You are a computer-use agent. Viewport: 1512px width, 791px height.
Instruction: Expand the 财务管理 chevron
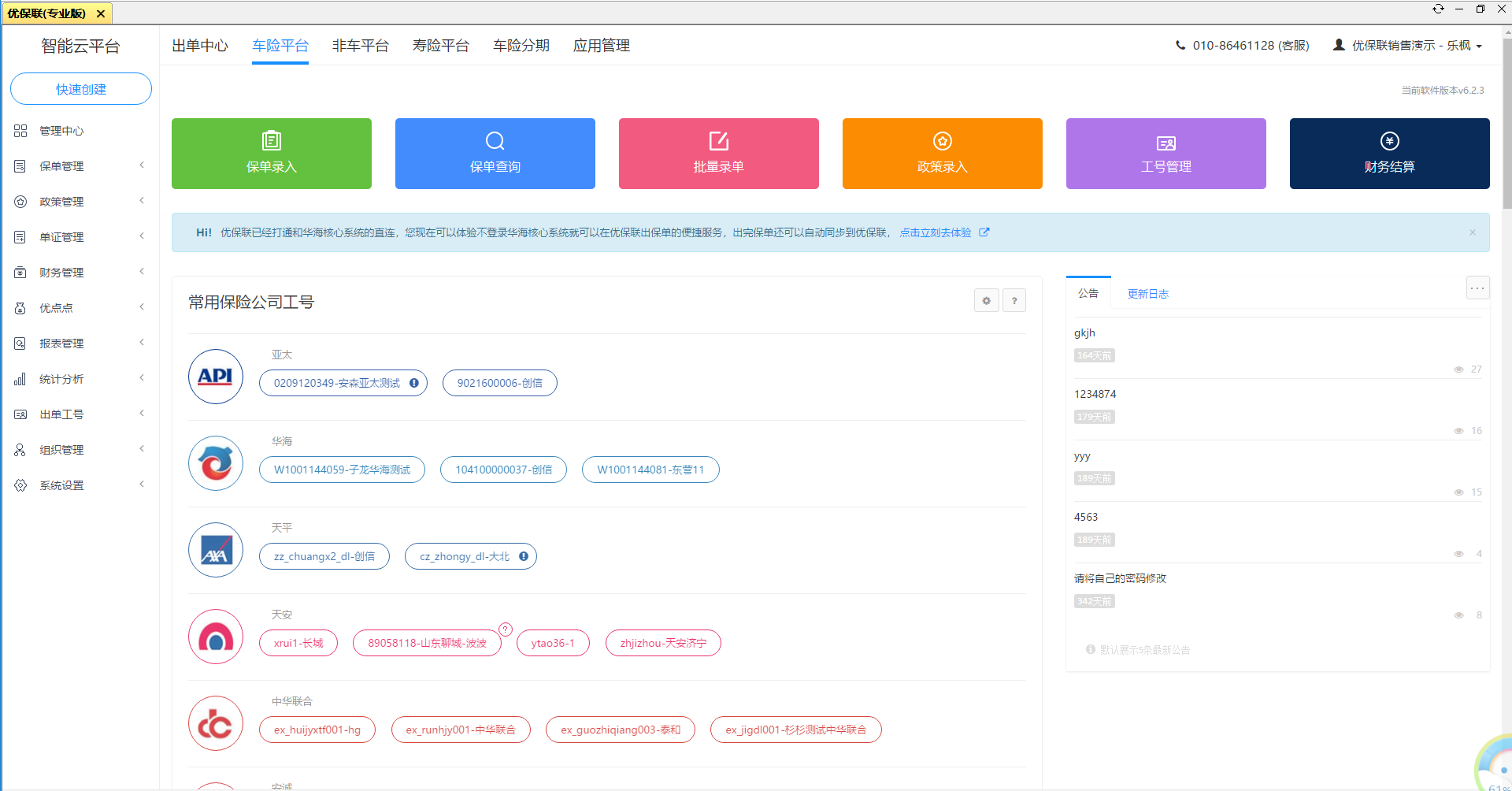pos(142,272)
